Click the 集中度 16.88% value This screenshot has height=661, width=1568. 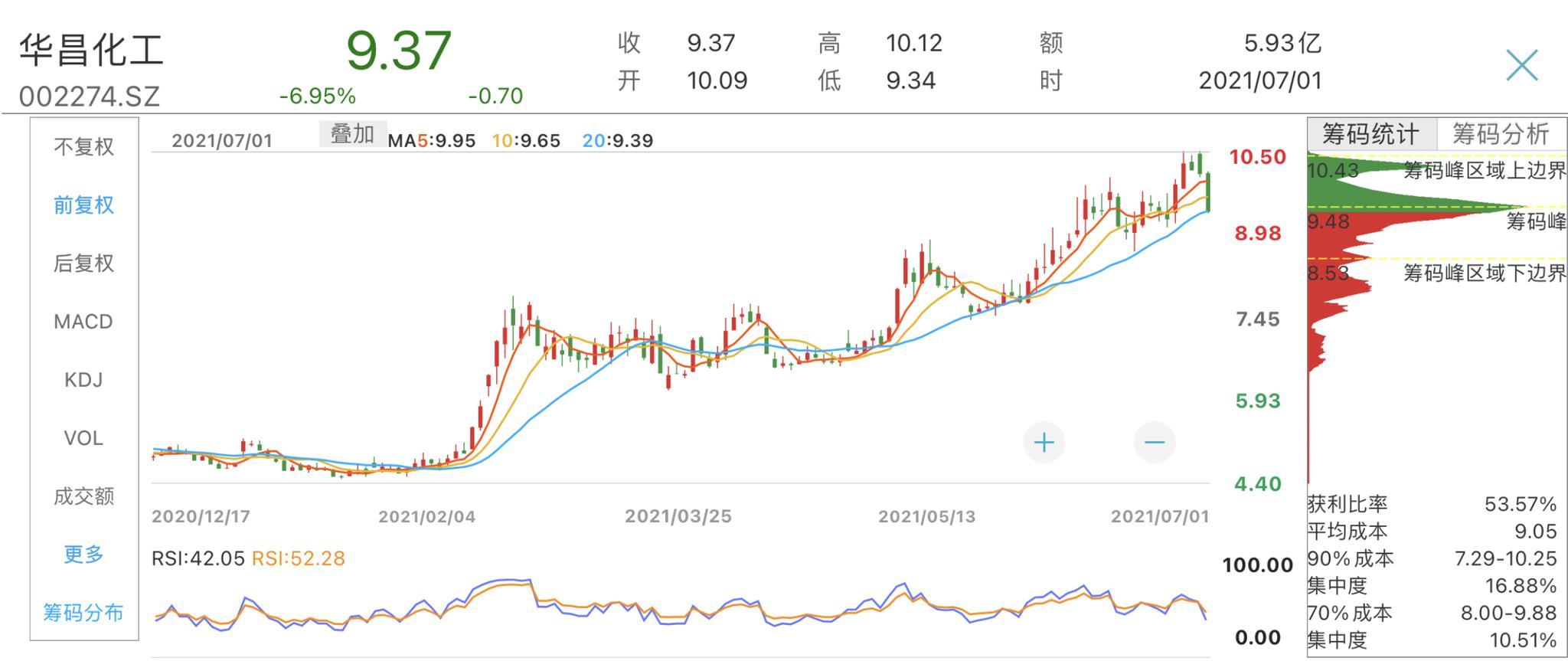tap(1521, 586)
